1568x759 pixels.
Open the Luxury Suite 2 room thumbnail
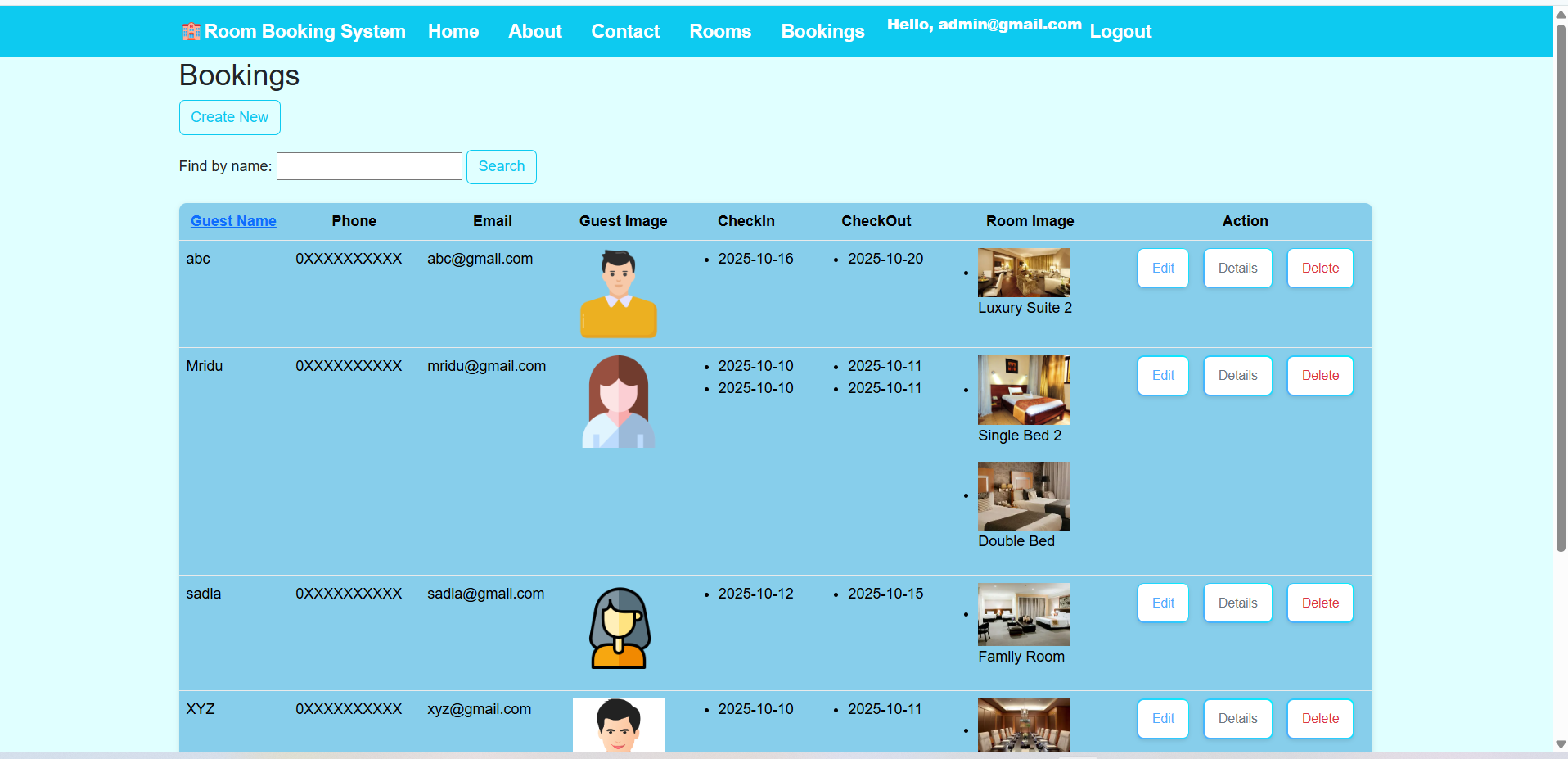point(1024,273)
